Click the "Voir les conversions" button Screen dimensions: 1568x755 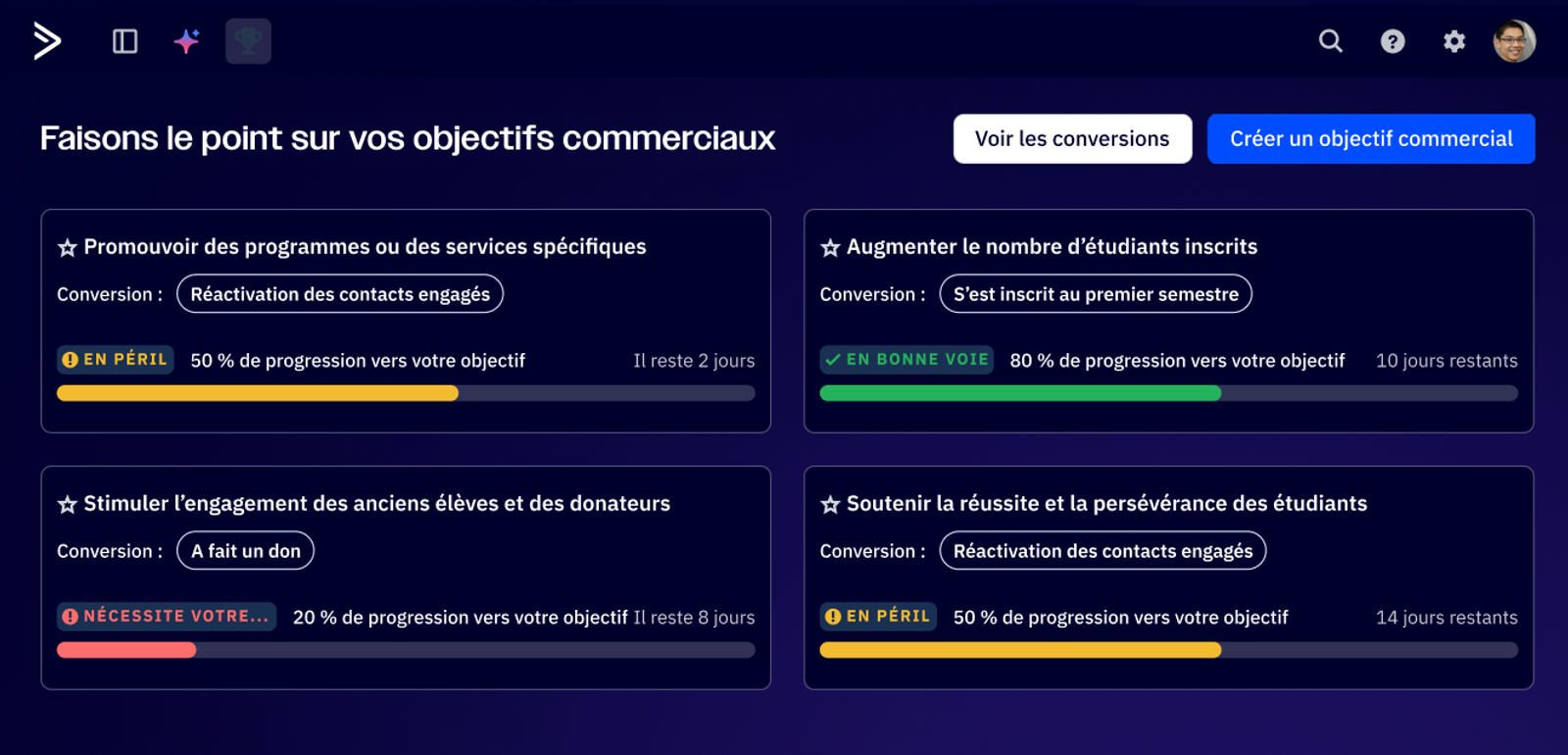coord(1072,139)
